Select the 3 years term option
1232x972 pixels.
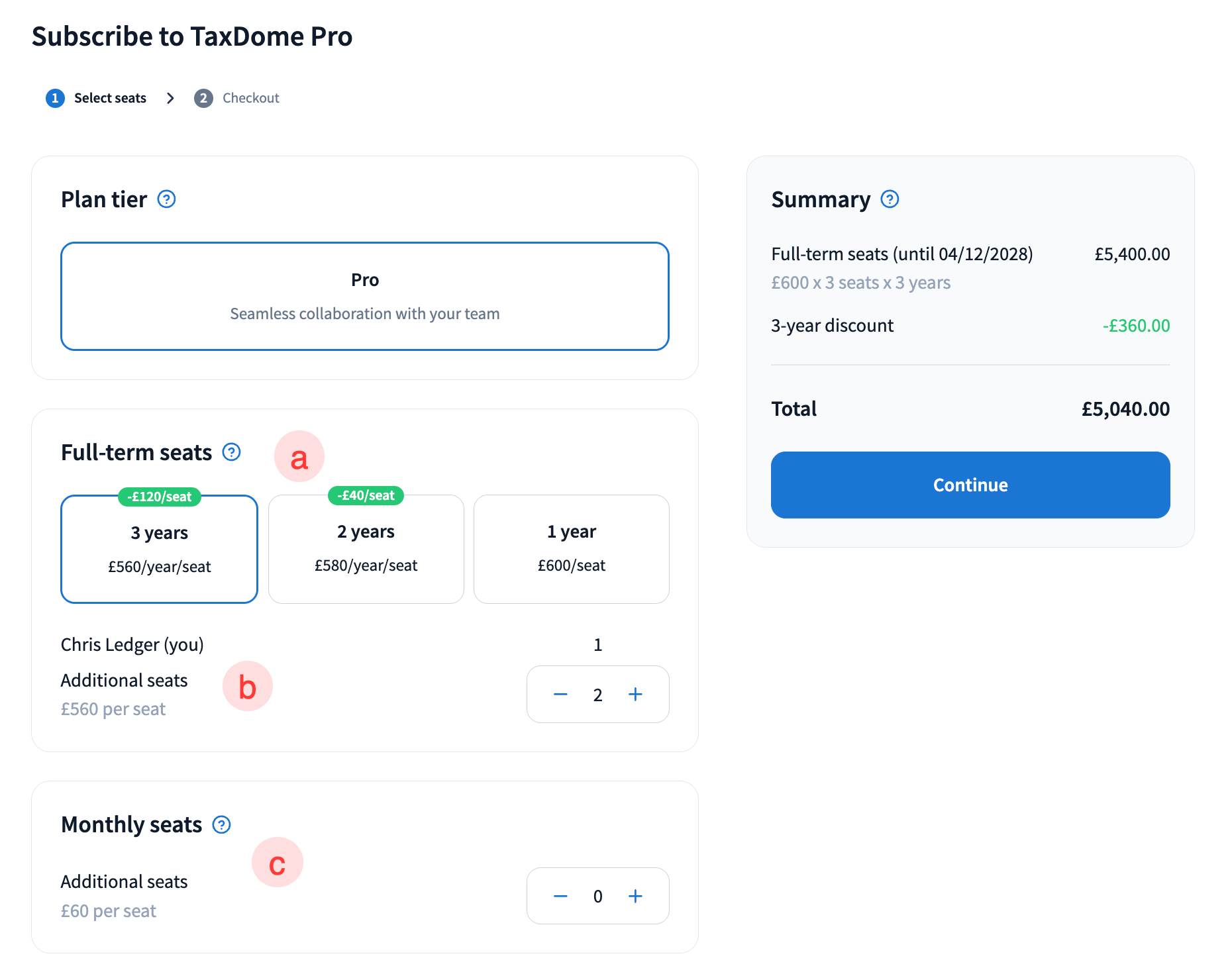[x=159, y=550]
